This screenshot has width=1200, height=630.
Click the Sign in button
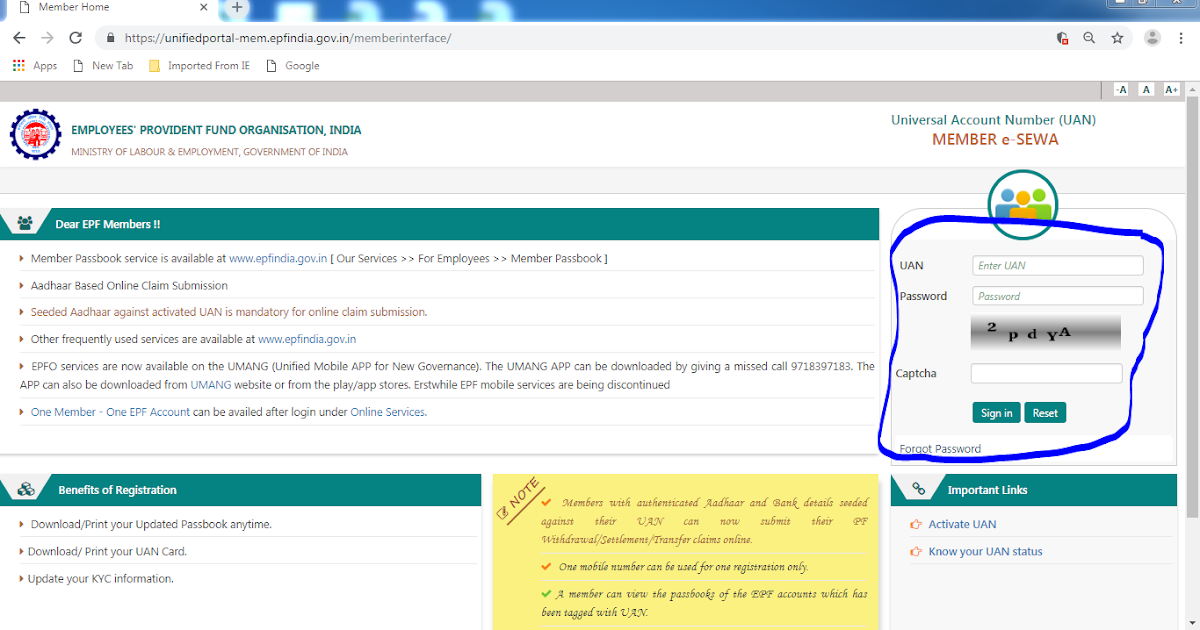pyautogui.click(x=996, y=412)
